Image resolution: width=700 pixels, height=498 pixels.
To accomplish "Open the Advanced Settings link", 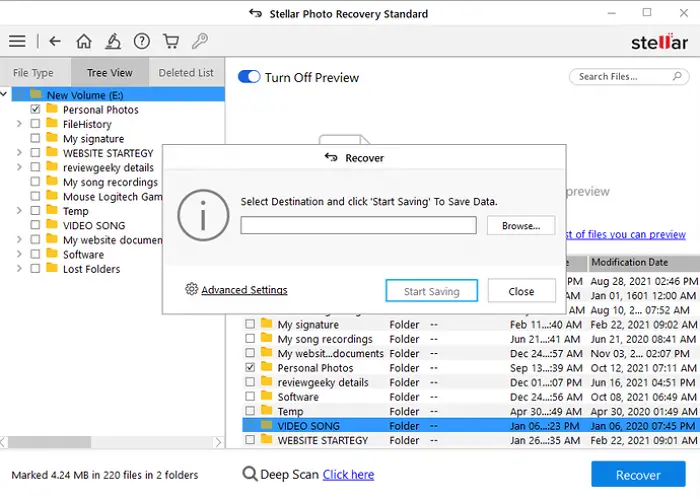I will pyautogui.click(x=244, y=290).
